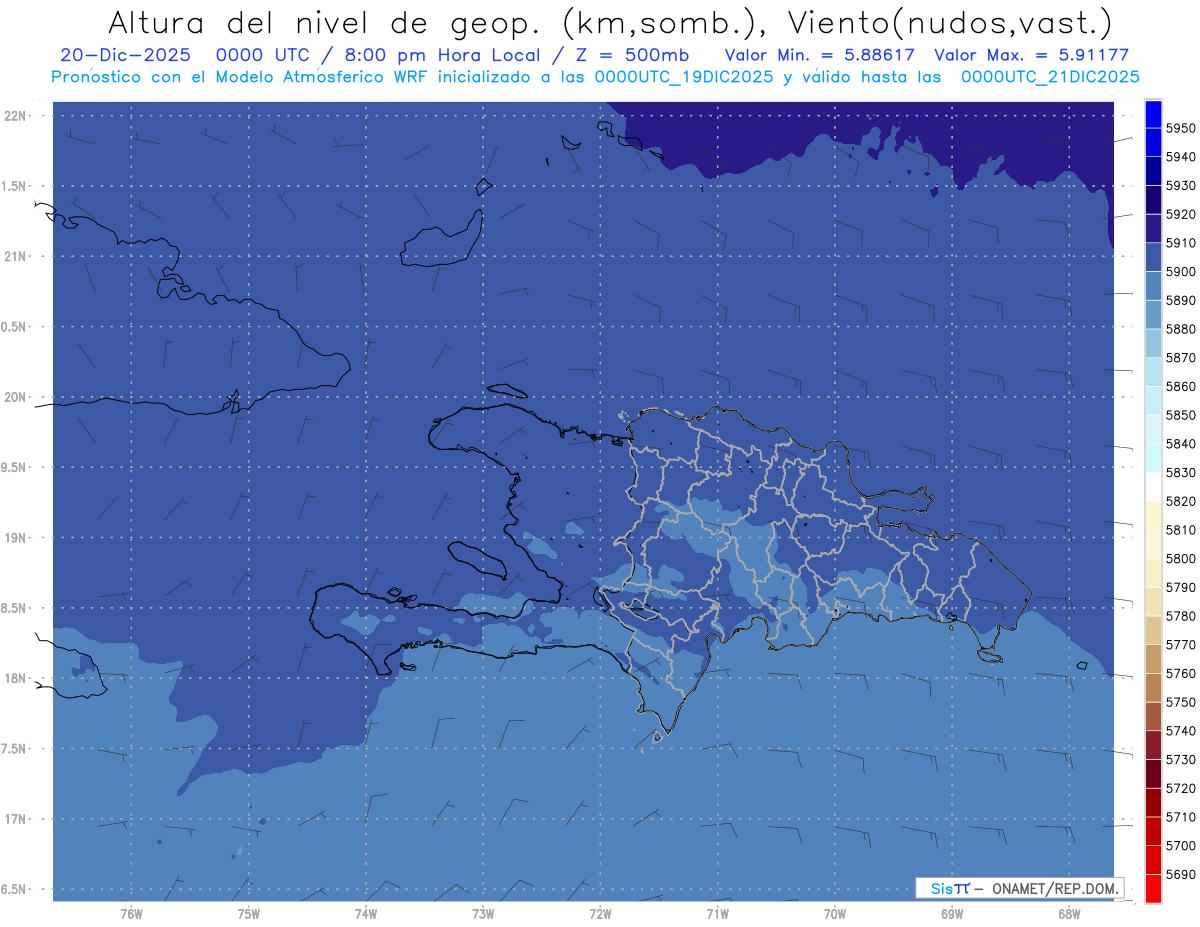Click the 20N latitude label

(15, 397)
